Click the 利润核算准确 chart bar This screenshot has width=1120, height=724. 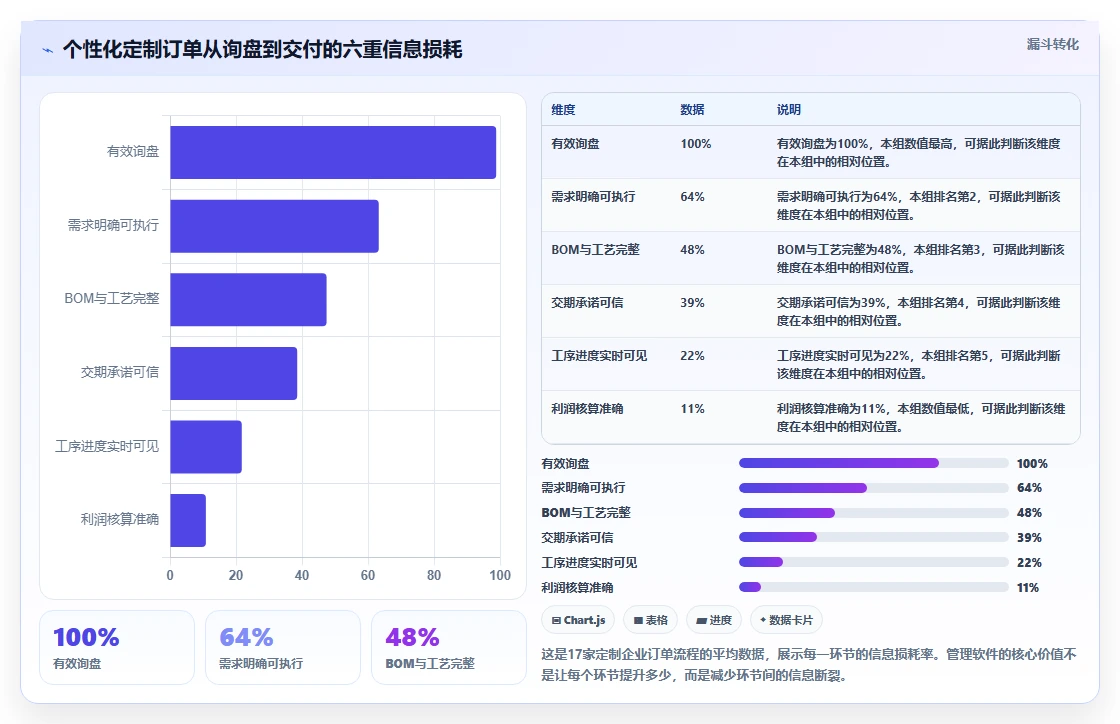(x=188, y=520)
